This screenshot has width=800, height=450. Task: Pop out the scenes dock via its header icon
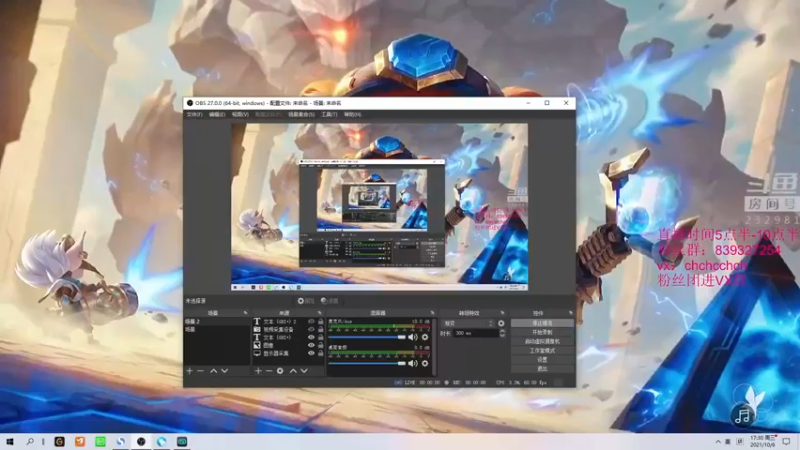click(x=245, y=313)
